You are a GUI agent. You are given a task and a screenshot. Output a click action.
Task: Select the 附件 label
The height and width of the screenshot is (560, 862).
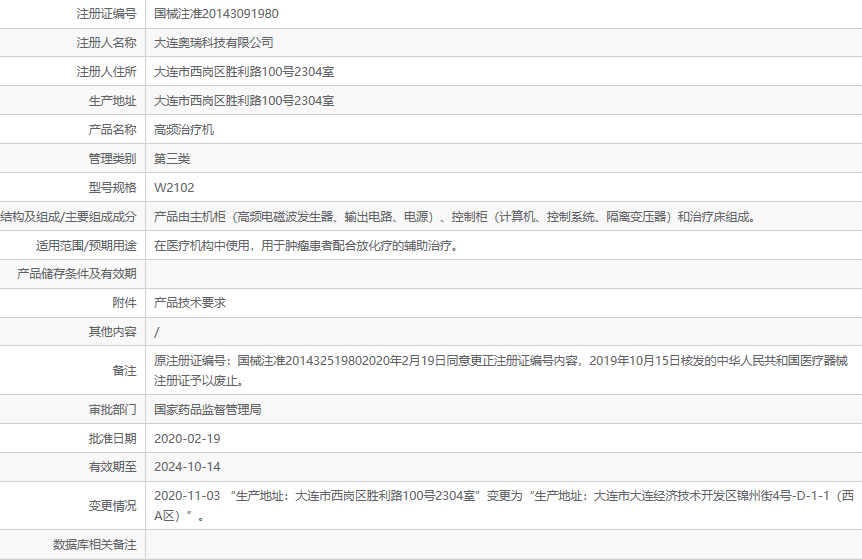[x=124, y=303]
